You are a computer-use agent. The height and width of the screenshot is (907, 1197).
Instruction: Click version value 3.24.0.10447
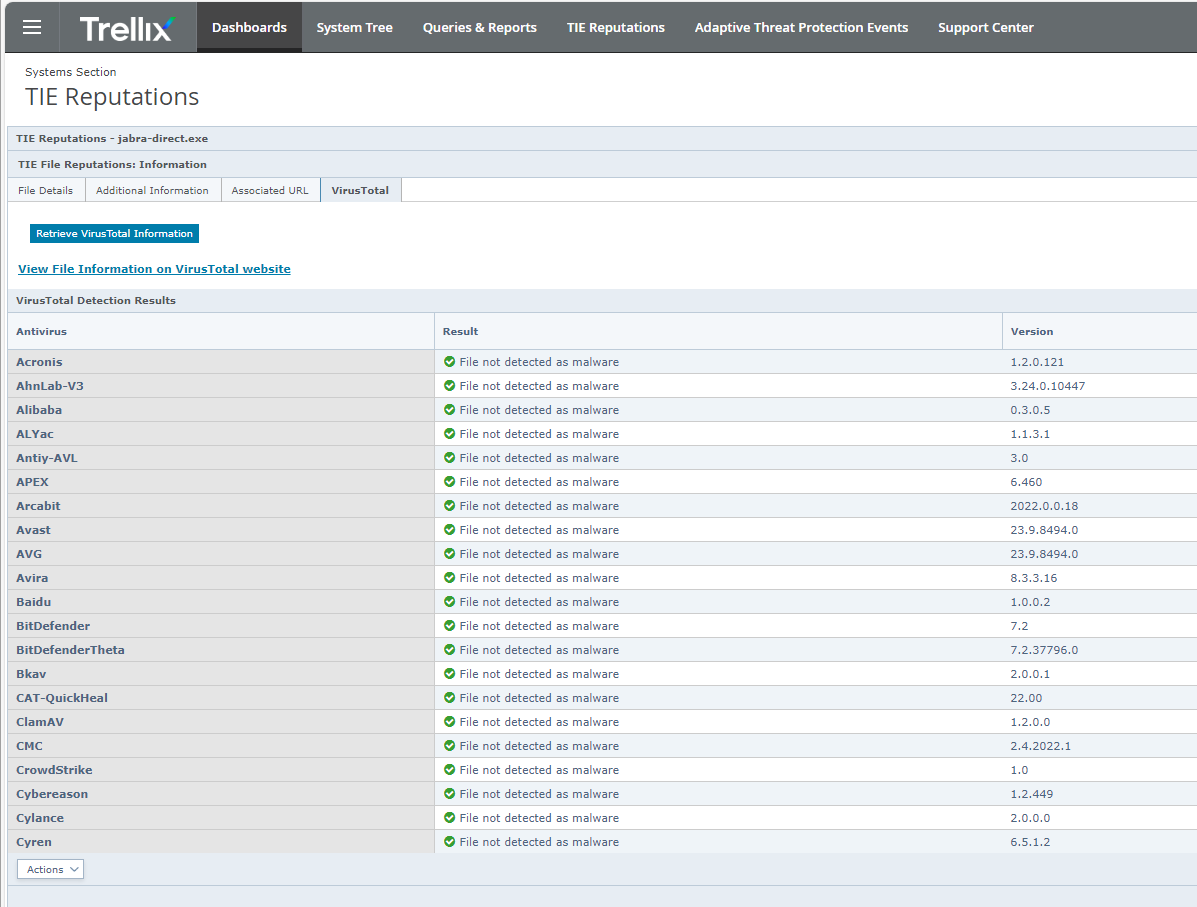(1047, 386)
